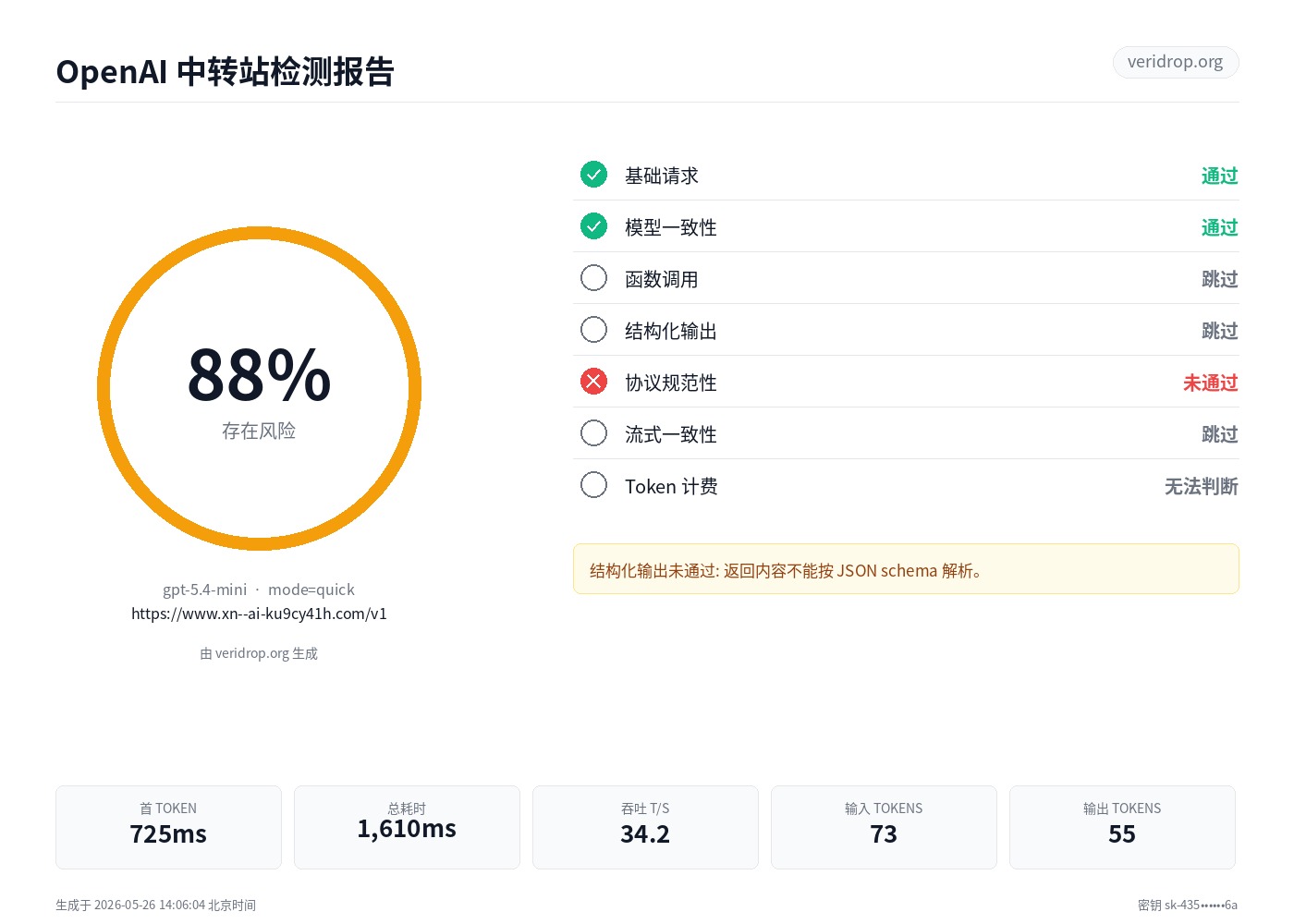Click the green check icon beside 模型一致性
1294x924 pixels.
(x=593, y=226)
